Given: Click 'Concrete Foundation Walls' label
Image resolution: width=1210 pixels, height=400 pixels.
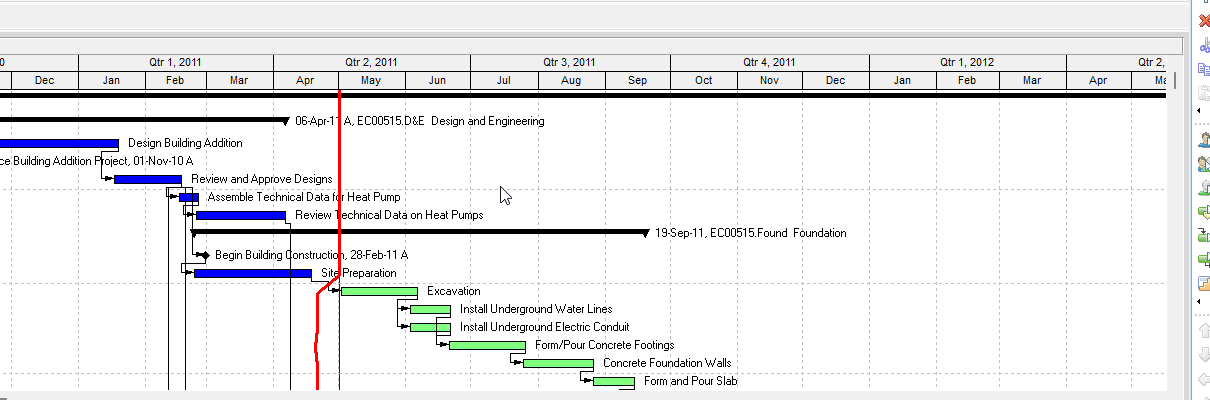Looking at the screenshot, I should [667, 363].
